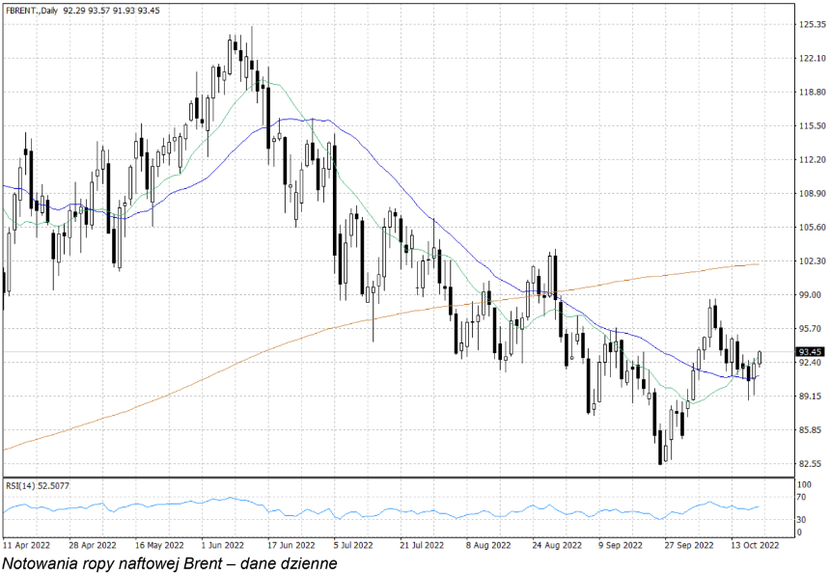Click the last candlestick on the chart
The image size is (830, 574).
click(760, 357)
